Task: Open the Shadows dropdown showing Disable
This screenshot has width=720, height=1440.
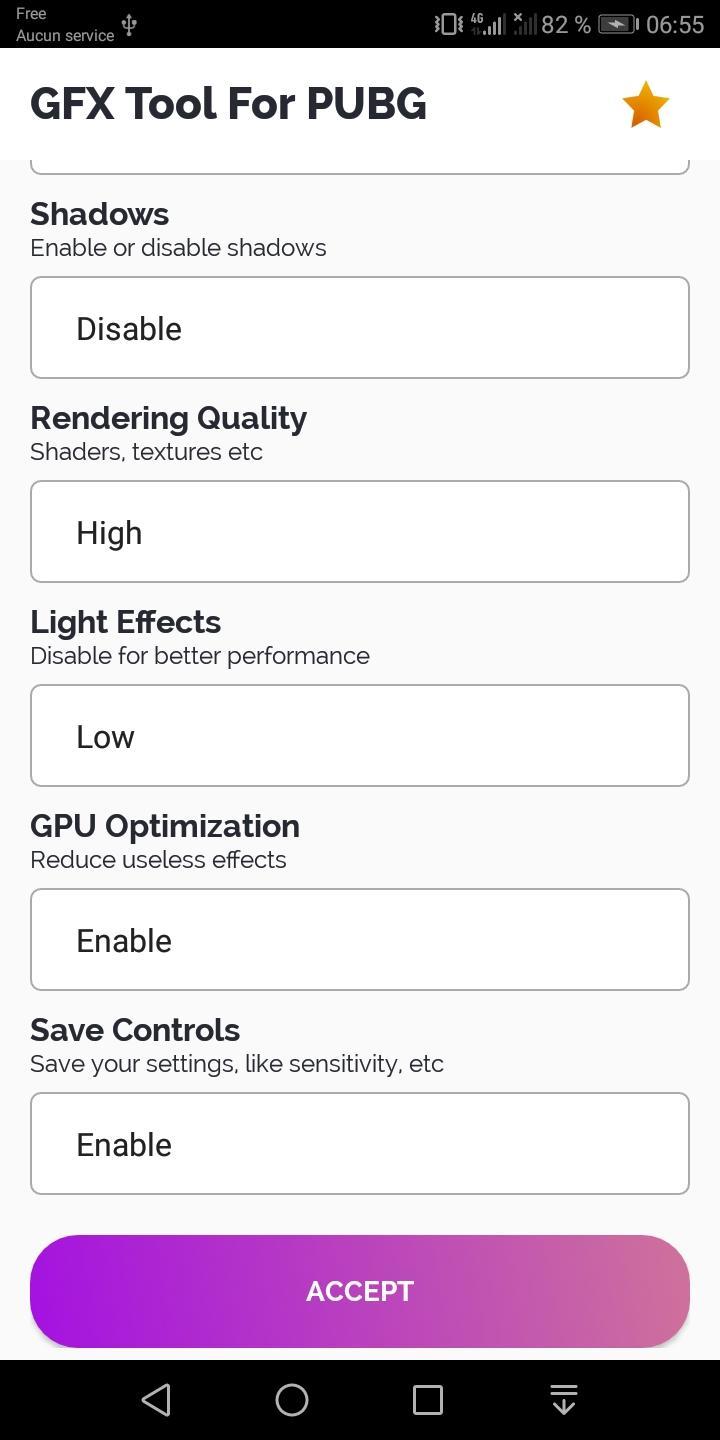Action: click(x=360, y=328)
